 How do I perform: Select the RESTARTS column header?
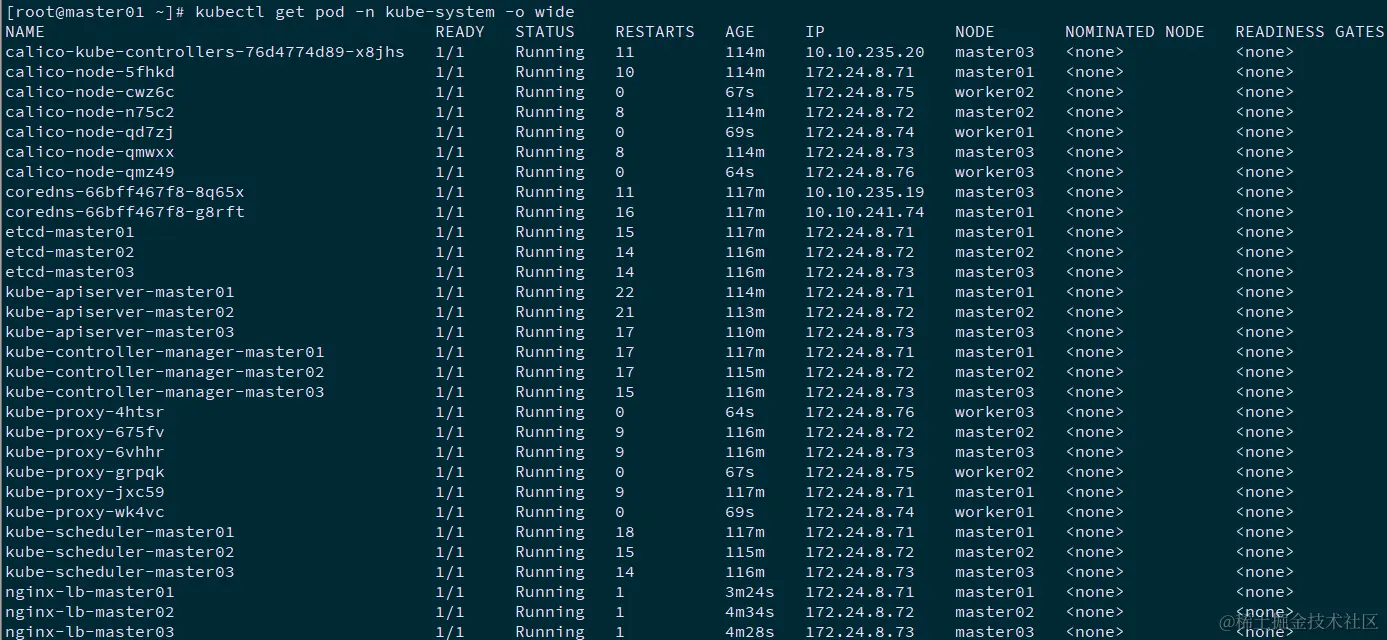tap(655, 32)
